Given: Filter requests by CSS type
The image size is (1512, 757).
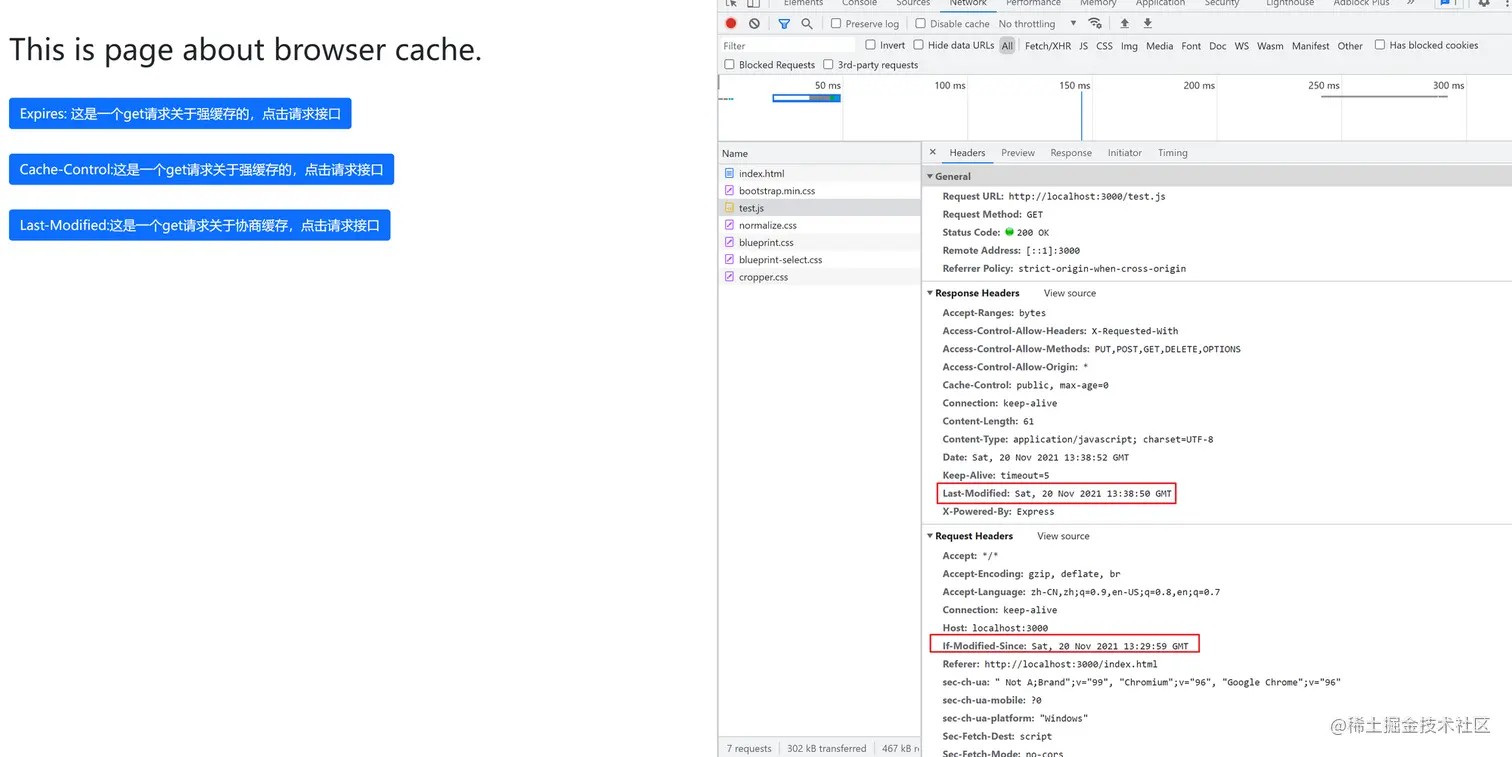Looking at the screenshot, I should point(1104,46).
